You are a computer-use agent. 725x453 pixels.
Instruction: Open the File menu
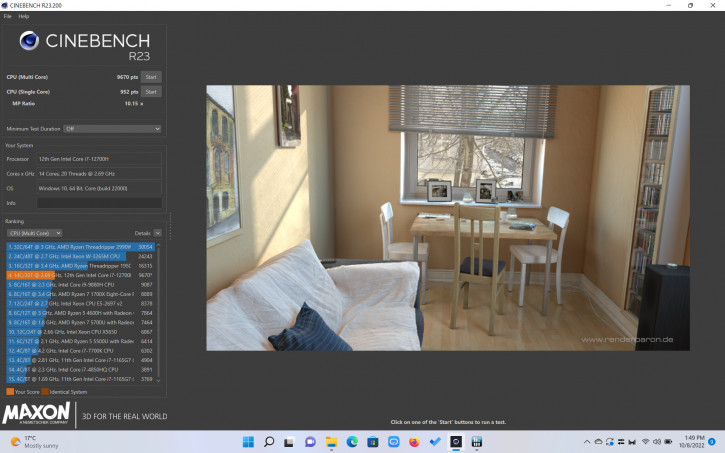click(7, 16)
